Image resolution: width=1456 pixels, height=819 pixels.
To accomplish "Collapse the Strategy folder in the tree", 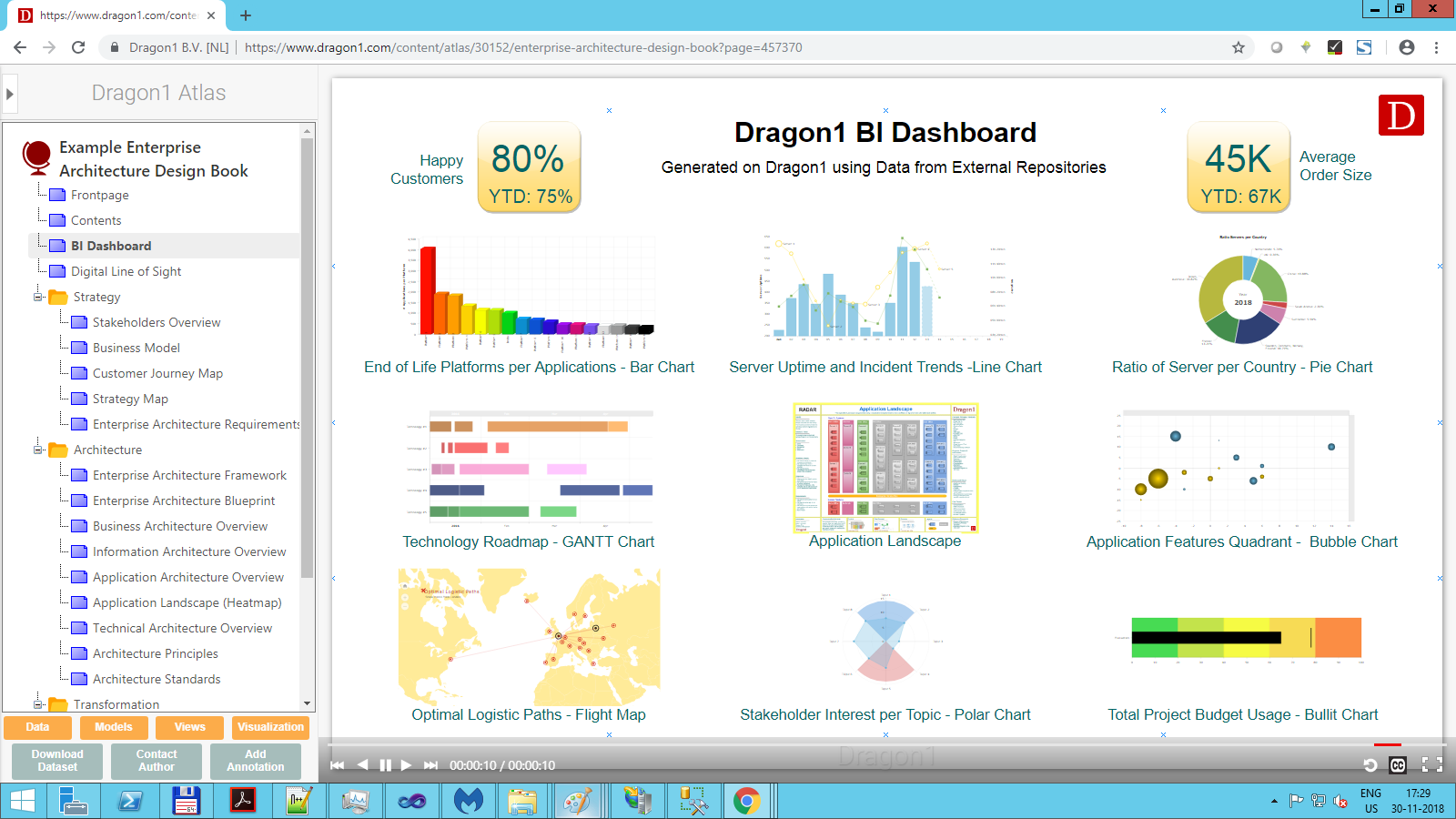I will (38, 297).
